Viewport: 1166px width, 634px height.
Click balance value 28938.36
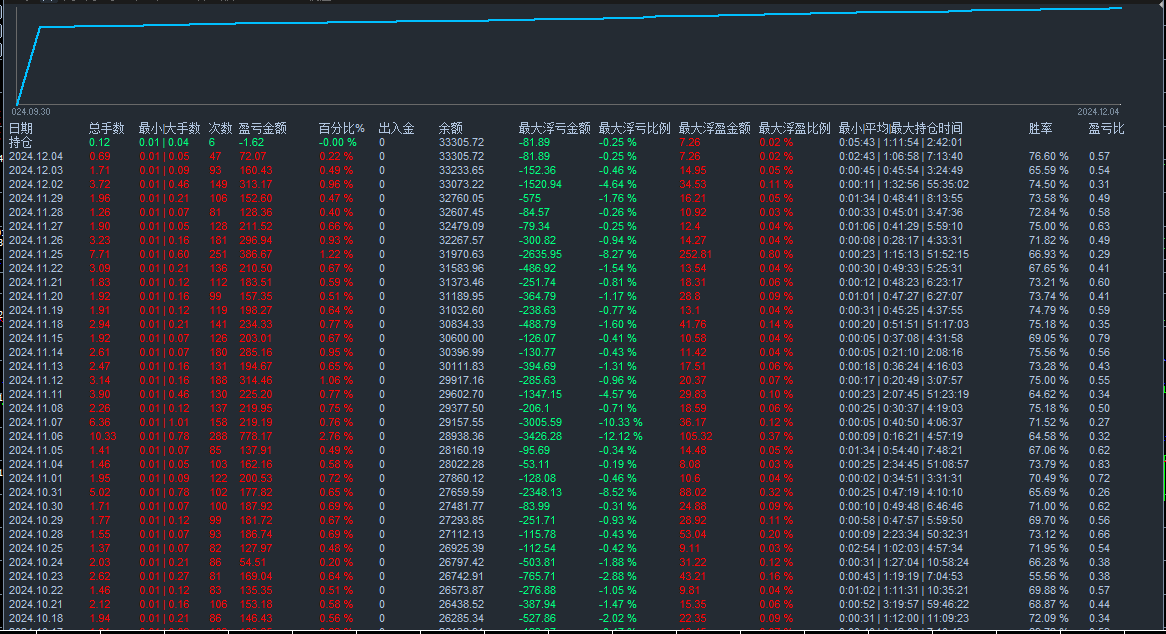point(461,436)
